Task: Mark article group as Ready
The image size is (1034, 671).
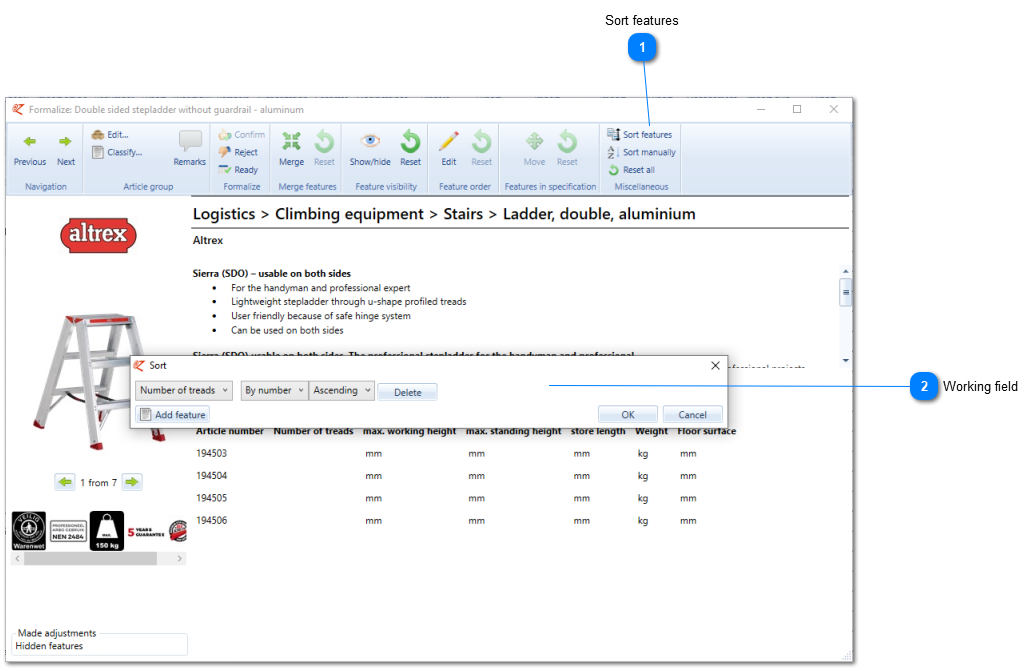Action: tap(238, 170)
